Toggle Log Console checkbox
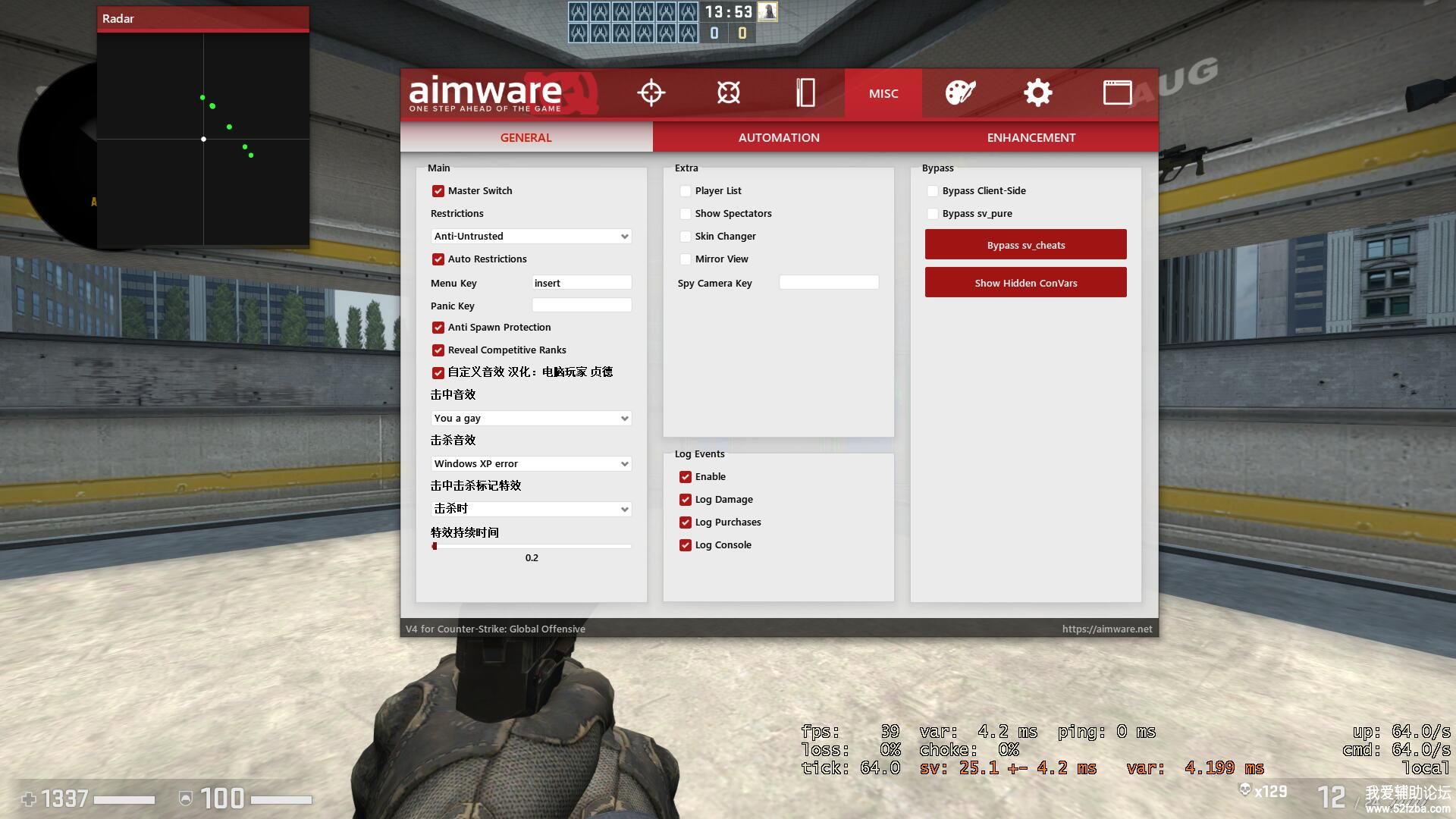 pos(686,545)
